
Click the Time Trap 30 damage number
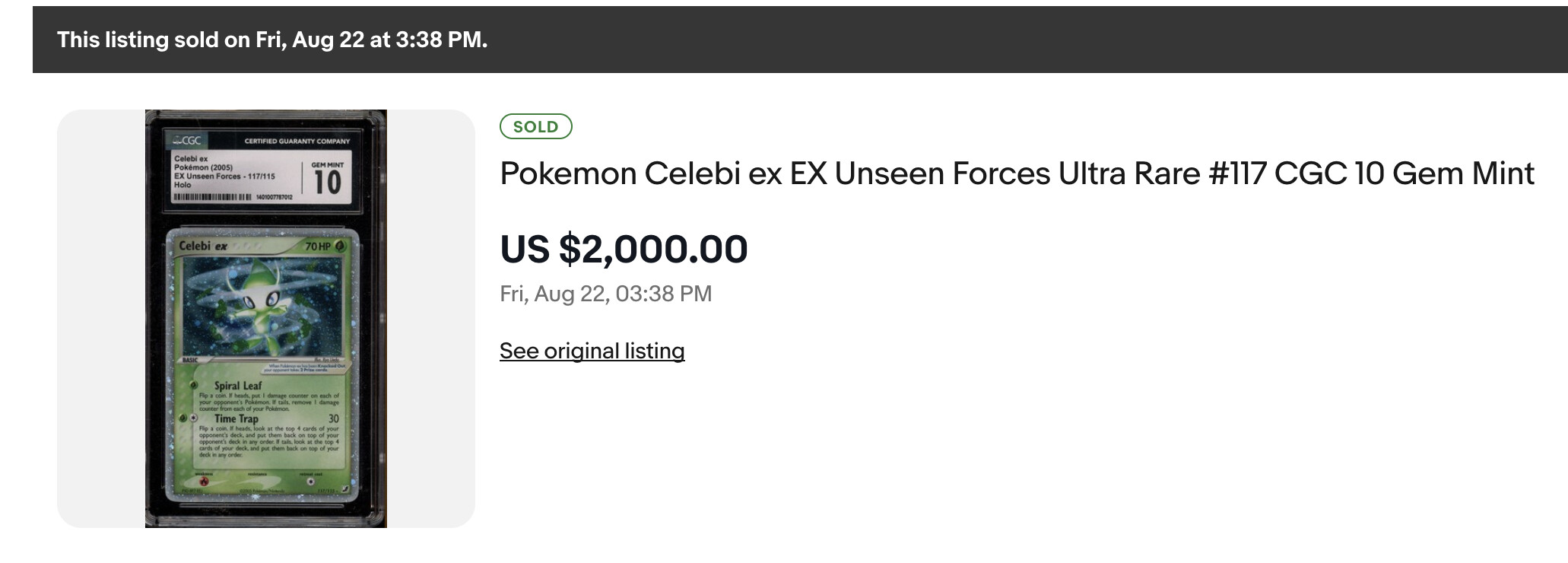(x=333, y=418)
